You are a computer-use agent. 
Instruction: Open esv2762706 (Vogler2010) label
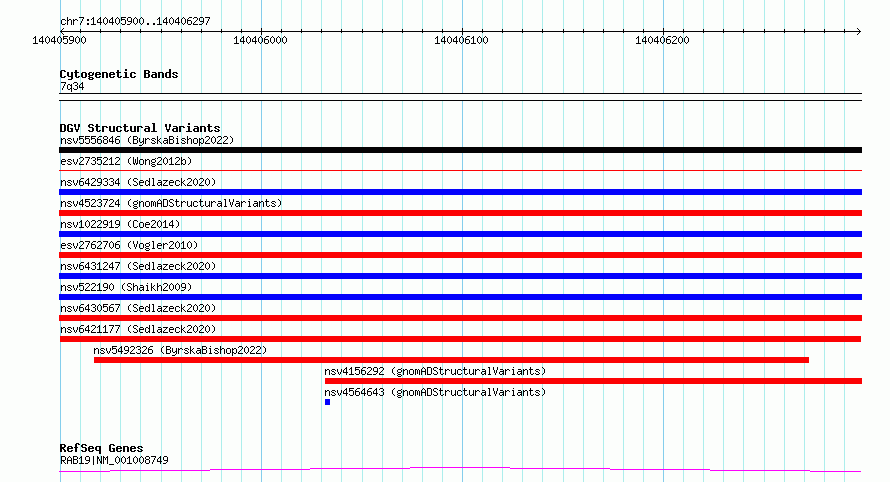tap(129, 245)
